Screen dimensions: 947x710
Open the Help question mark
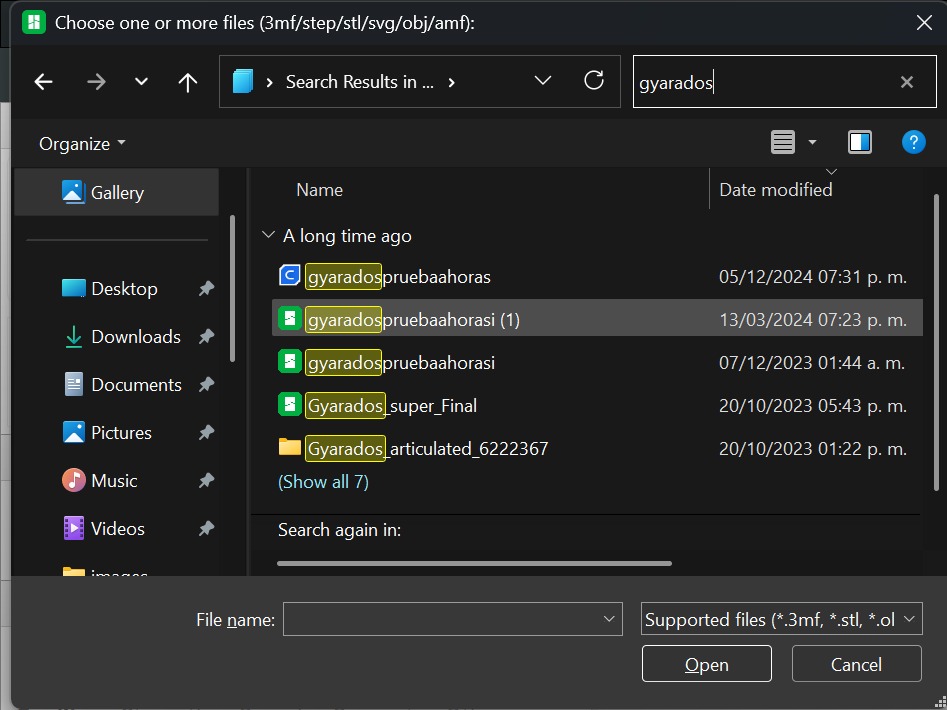[913, 141]
